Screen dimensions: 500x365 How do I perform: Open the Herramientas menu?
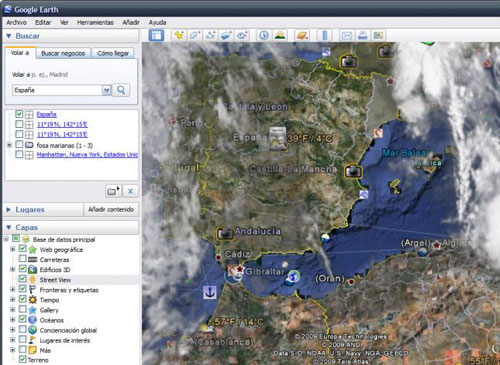(95, 22)
